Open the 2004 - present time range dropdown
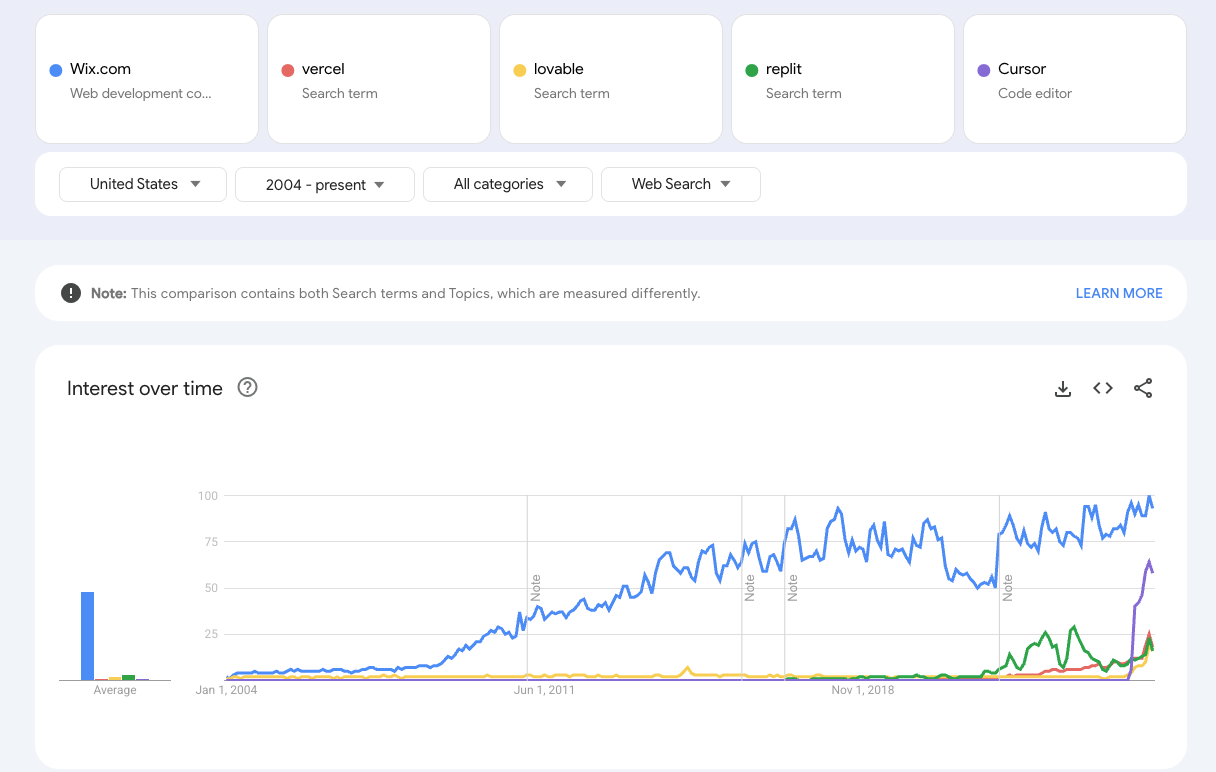 click(325, 184)
